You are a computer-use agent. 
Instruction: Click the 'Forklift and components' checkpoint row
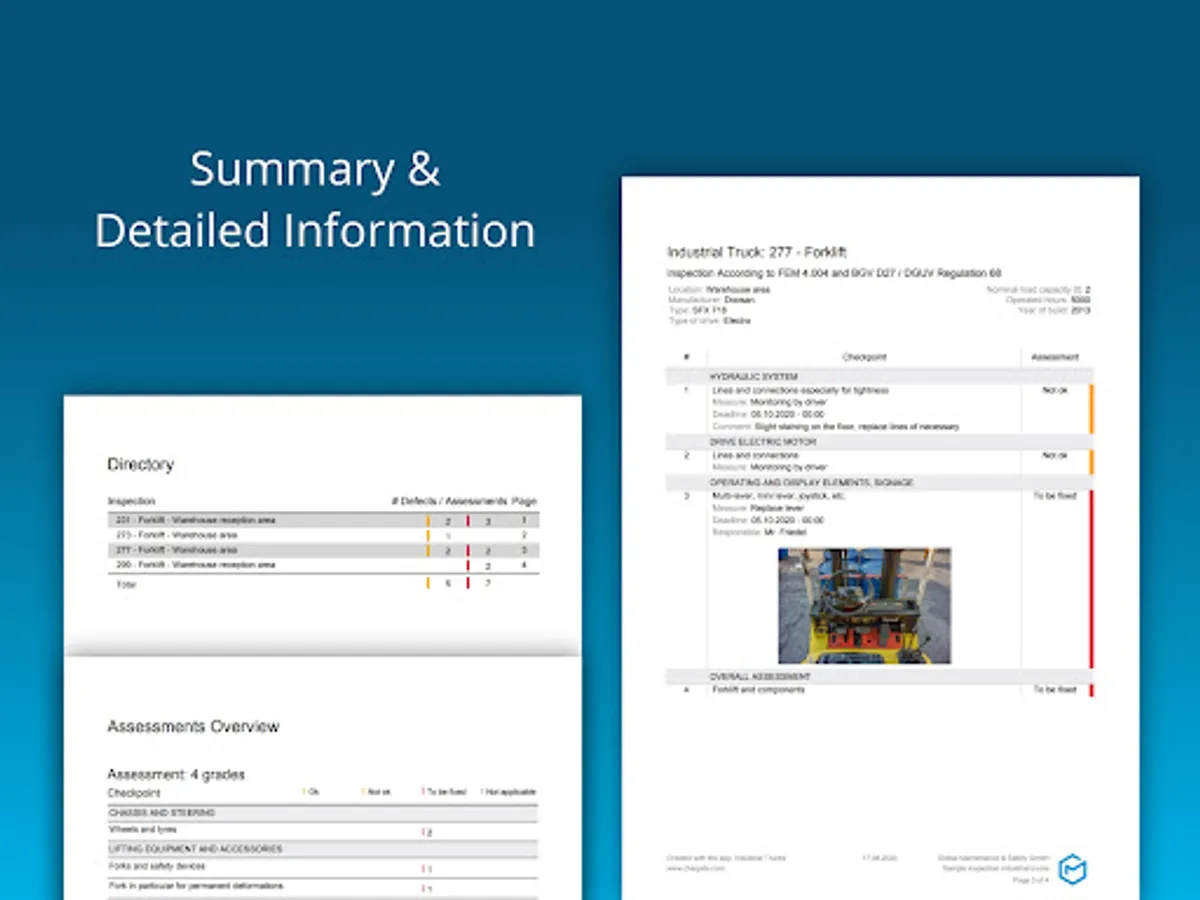[880, 690]
